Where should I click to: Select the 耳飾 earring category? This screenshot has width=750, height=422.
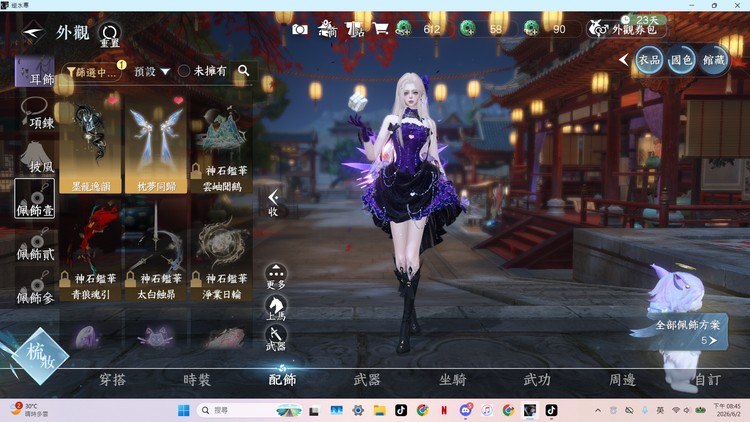coord(34,71)
